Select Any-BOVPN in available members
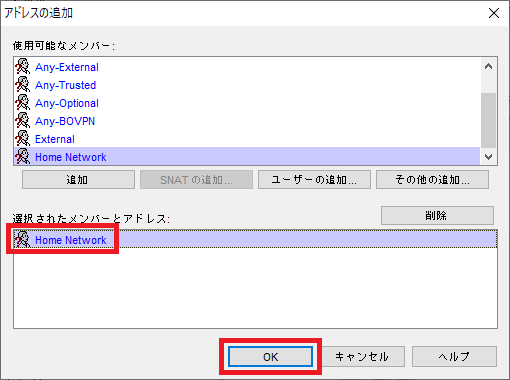The height and width of the screenshot is (380, 510). pos(247,121)
